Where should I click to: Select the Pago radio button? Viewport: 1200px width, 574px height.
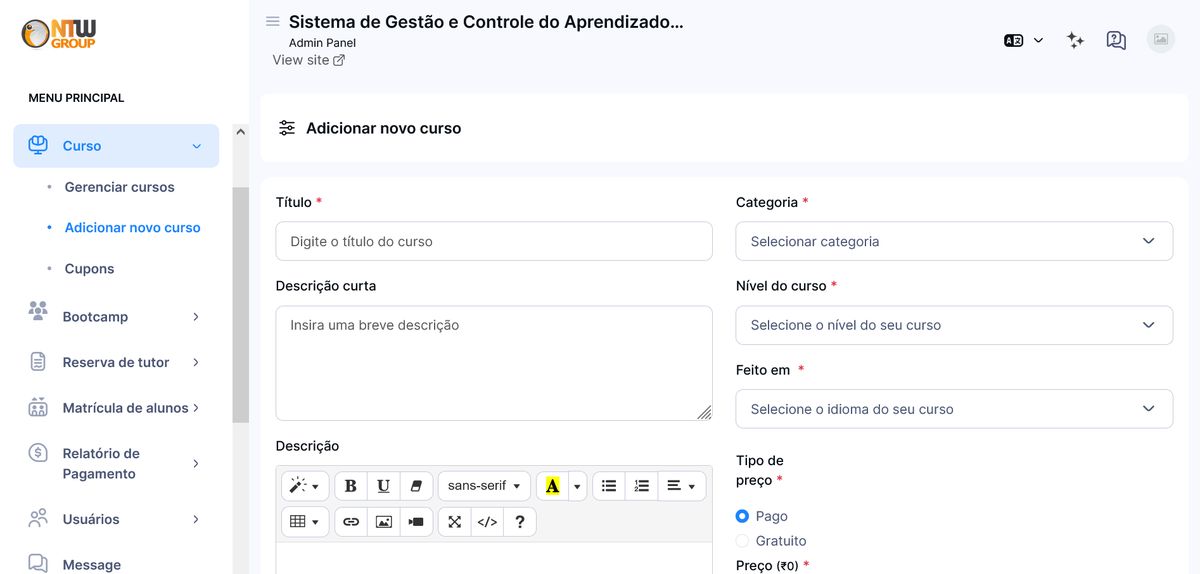tap(742, 516)
